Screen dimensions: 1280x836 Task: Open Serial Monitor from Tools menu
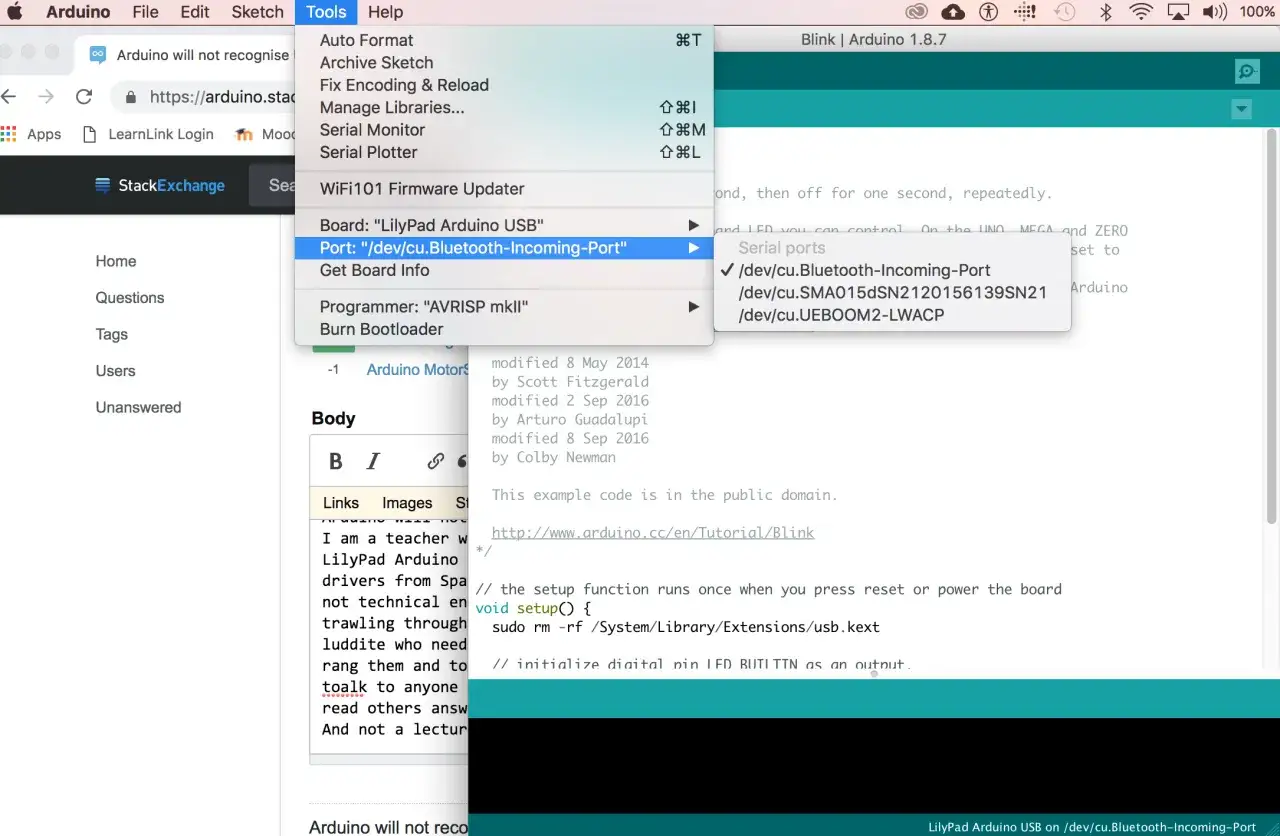pos(504,130)
